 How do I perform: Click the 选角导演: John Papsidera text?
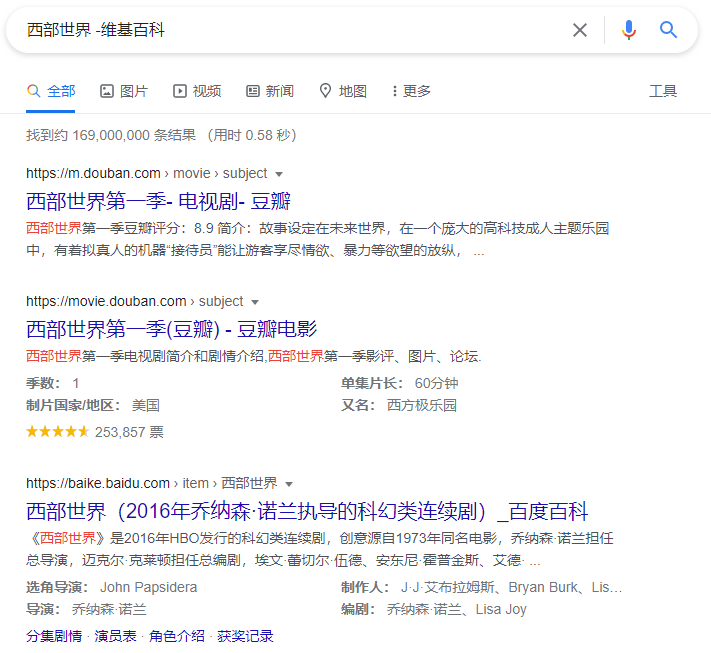[112, 588]
